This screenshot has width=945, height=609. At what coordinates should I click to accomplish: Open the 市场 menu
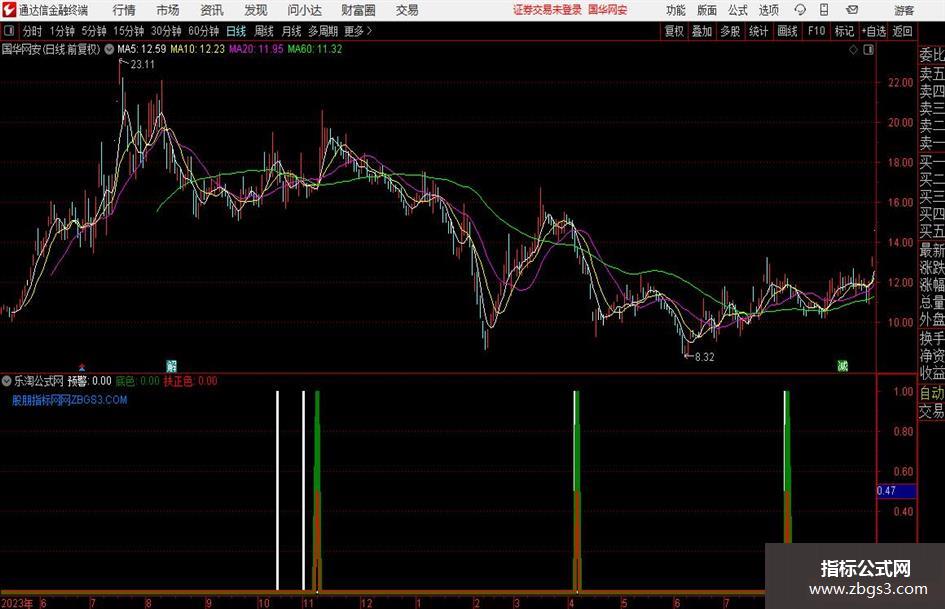(x=168, y=10)
